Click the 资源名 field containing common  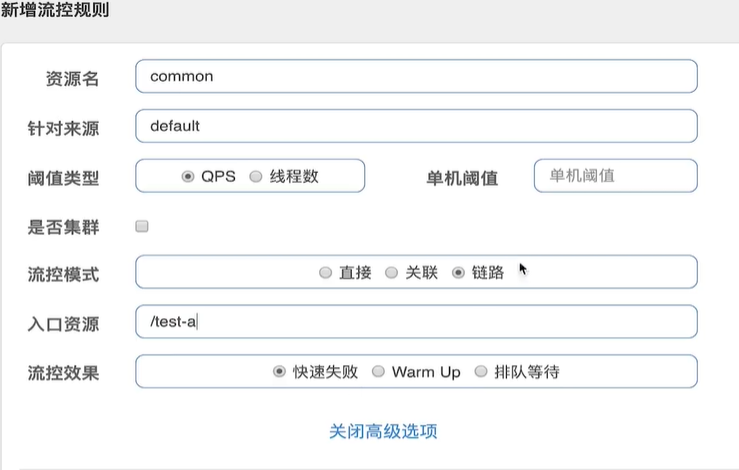click(x=416, y=76)
